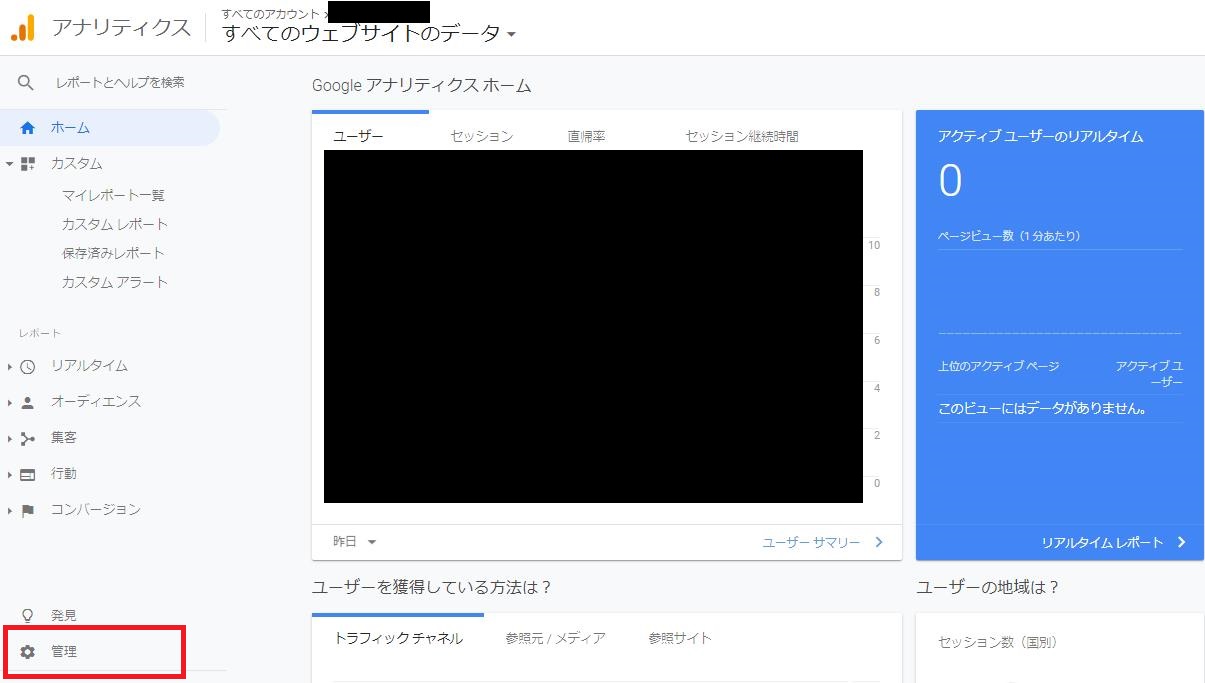Click the Google Analytics logo icon
1205x683 pixels.
coord(23,28)
